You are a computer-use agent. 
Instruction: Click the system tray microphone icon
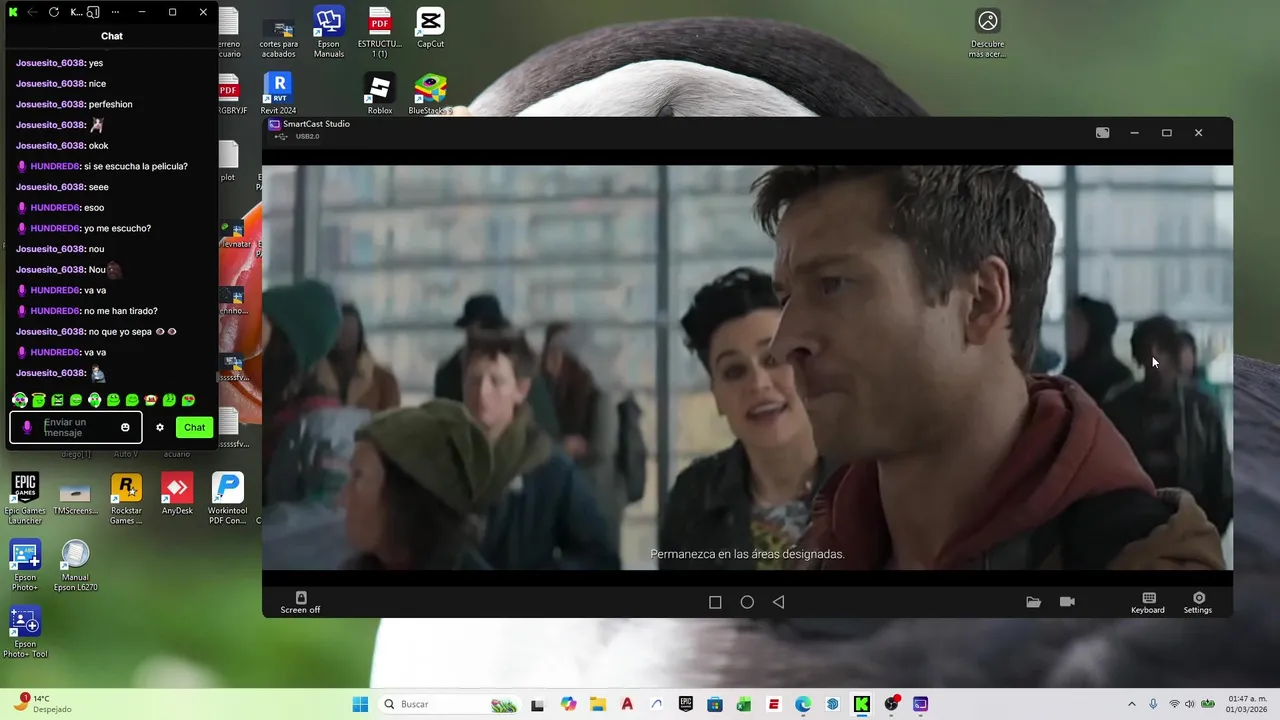click(x=1153, y=704)
